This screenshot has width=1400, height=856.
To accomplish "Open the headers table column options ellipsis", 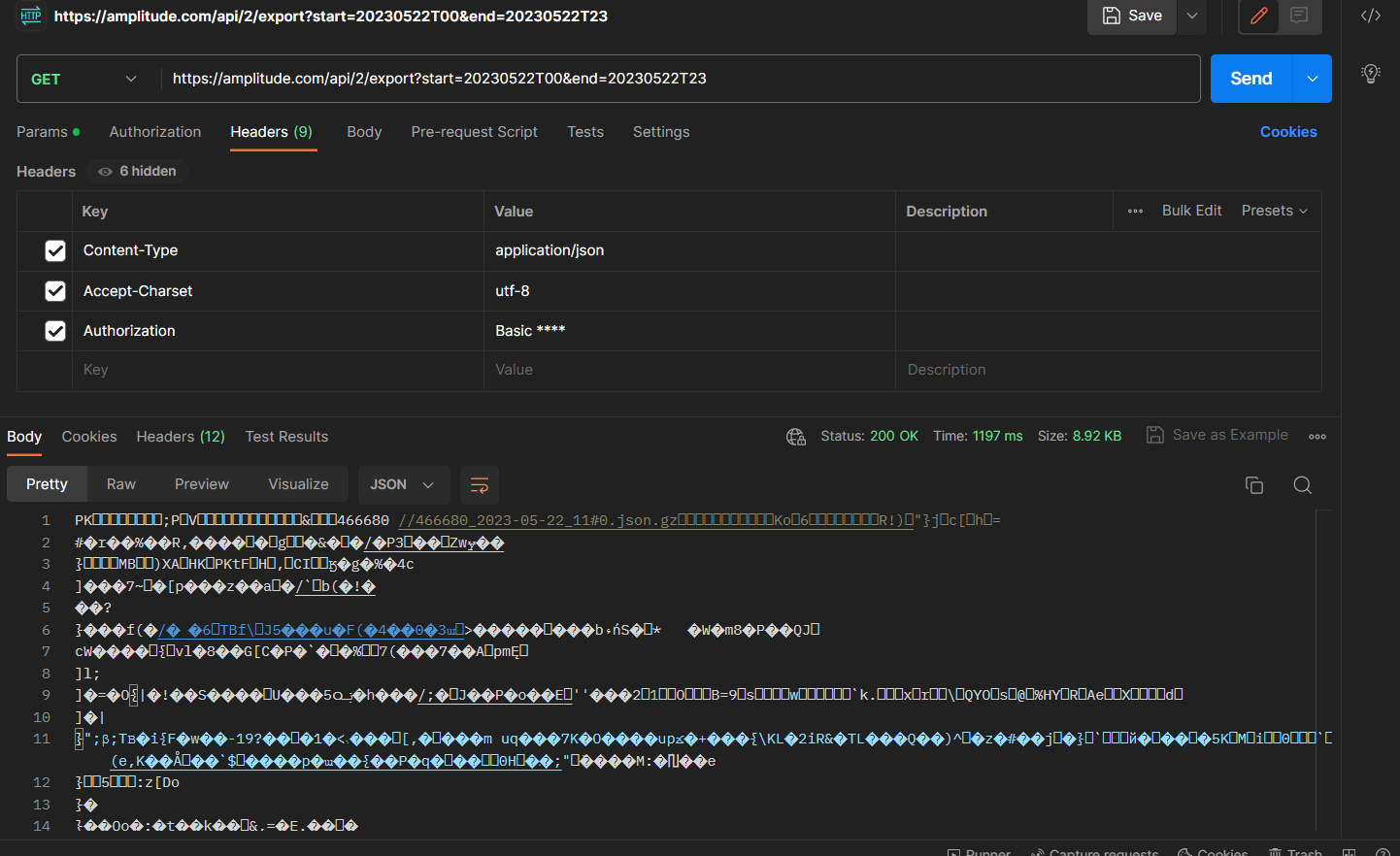I will click(1135, 212).
